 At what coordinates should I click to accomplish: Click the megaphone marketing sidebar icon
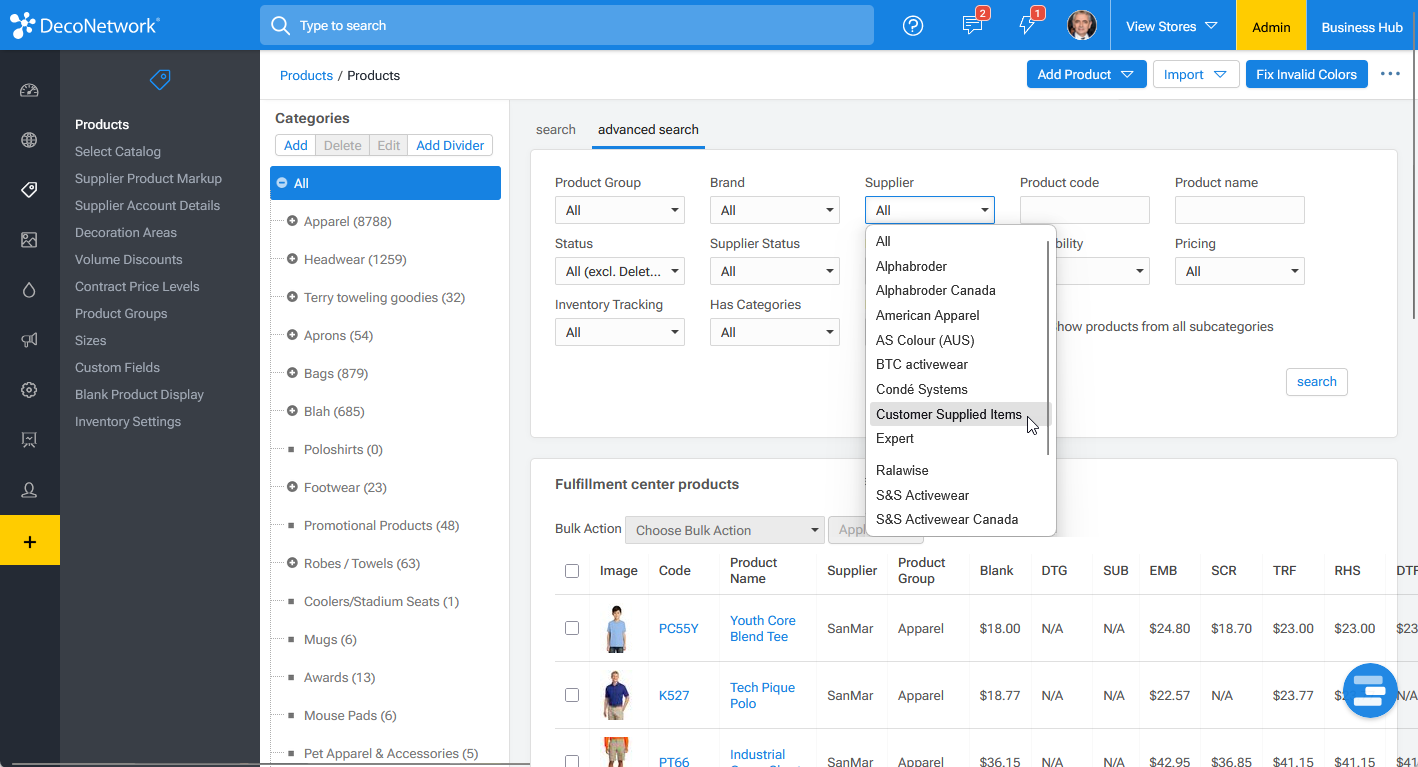pyautogui.click(x=29, y=340)
